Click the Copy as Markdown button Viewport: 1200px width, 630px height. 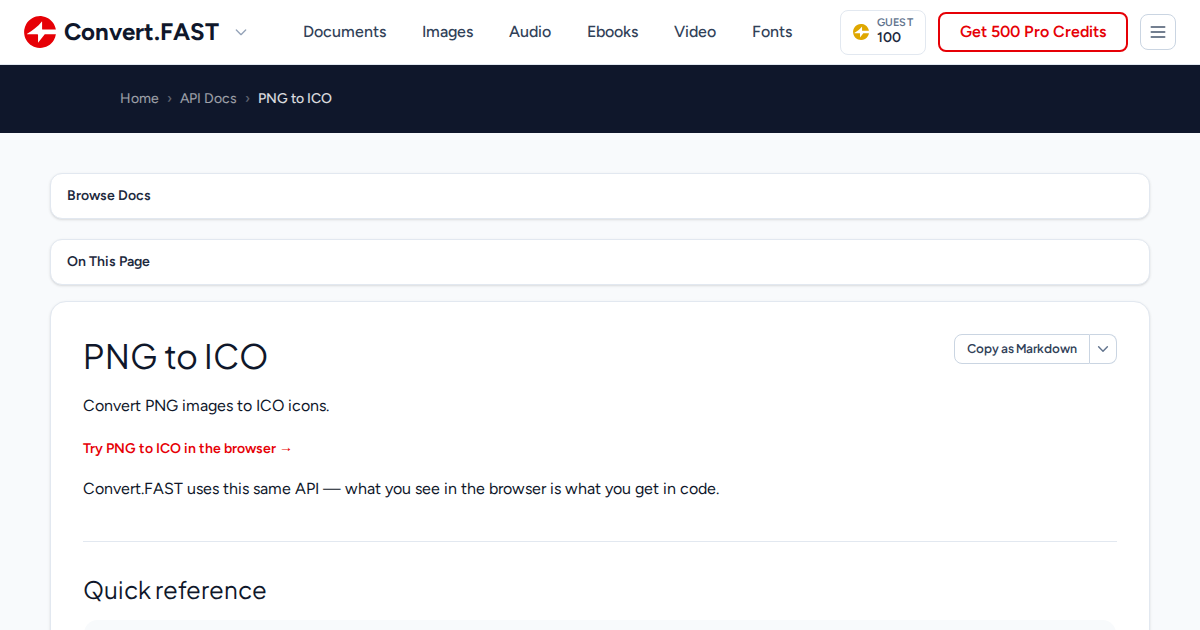1022,349
